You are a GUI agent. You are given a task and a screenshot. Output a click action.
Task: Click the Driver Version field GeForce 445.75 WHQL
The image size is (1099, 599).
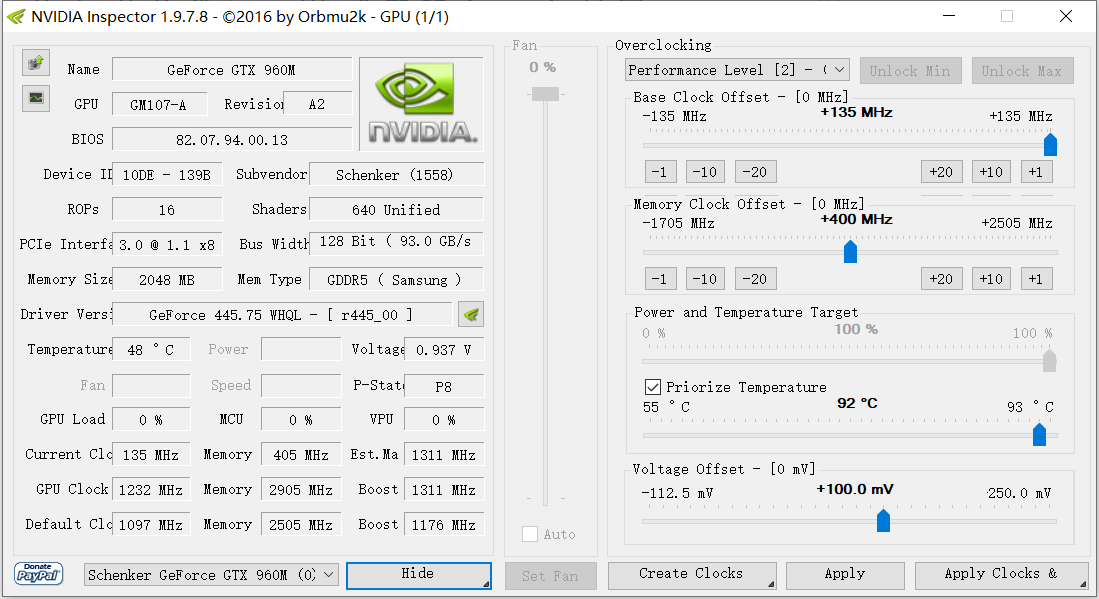[282, 315]
